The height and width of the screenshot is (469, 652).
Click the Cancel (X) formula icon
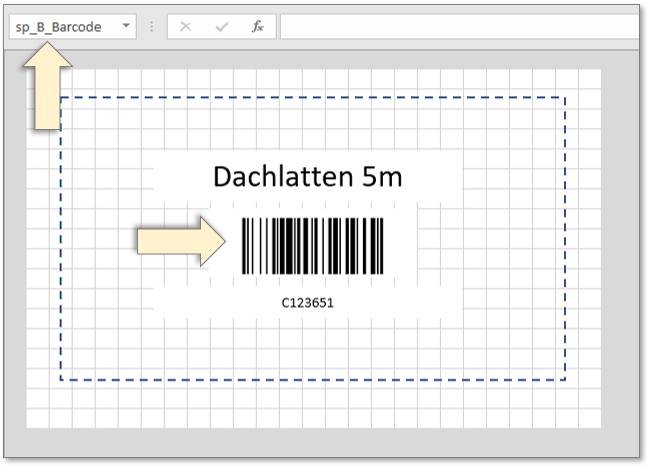(x=185, y=27)
